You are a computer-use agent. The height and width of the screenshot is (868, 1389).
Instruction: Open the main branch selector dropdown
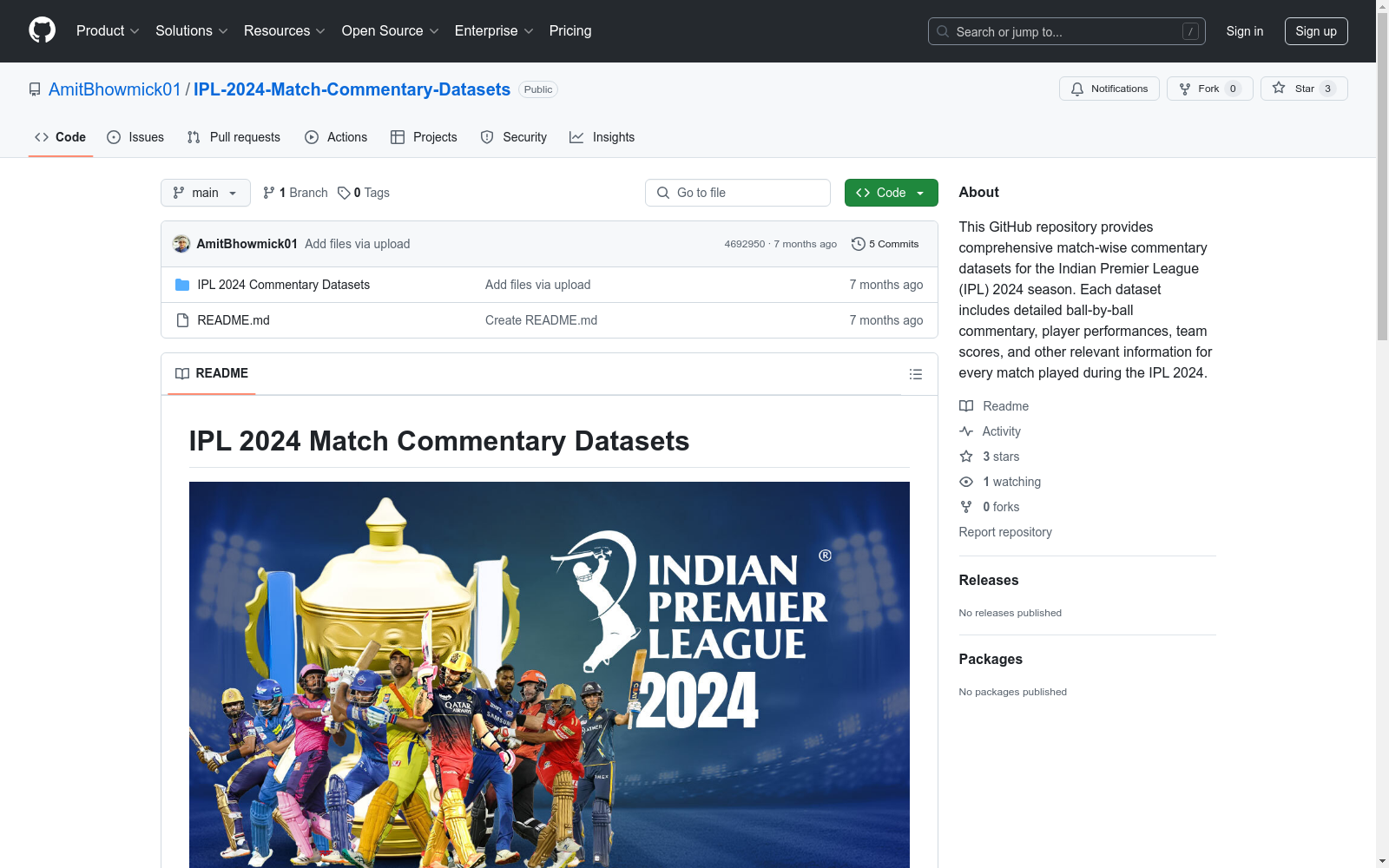[x=206, y=193]
